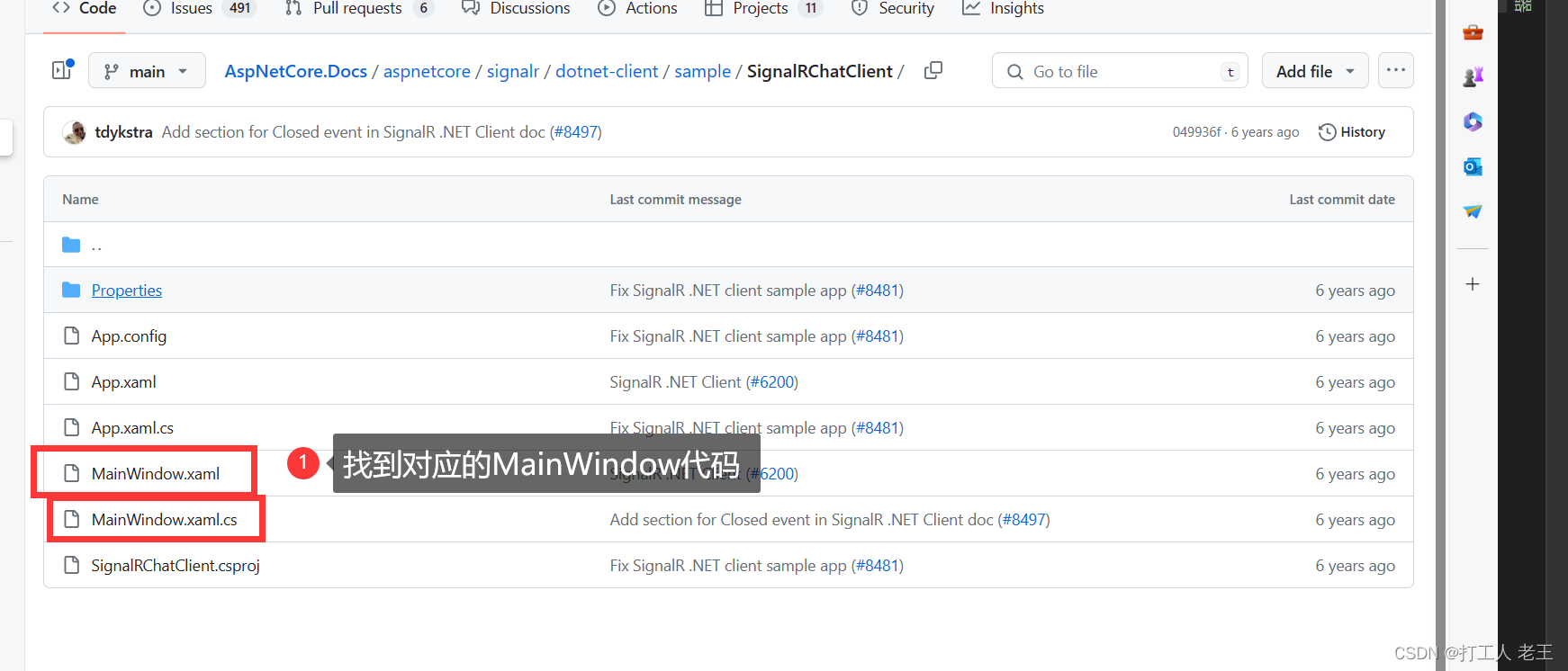Go to signalr breadcrumb folder
1568x671 pixels.
tap(513, 71)
